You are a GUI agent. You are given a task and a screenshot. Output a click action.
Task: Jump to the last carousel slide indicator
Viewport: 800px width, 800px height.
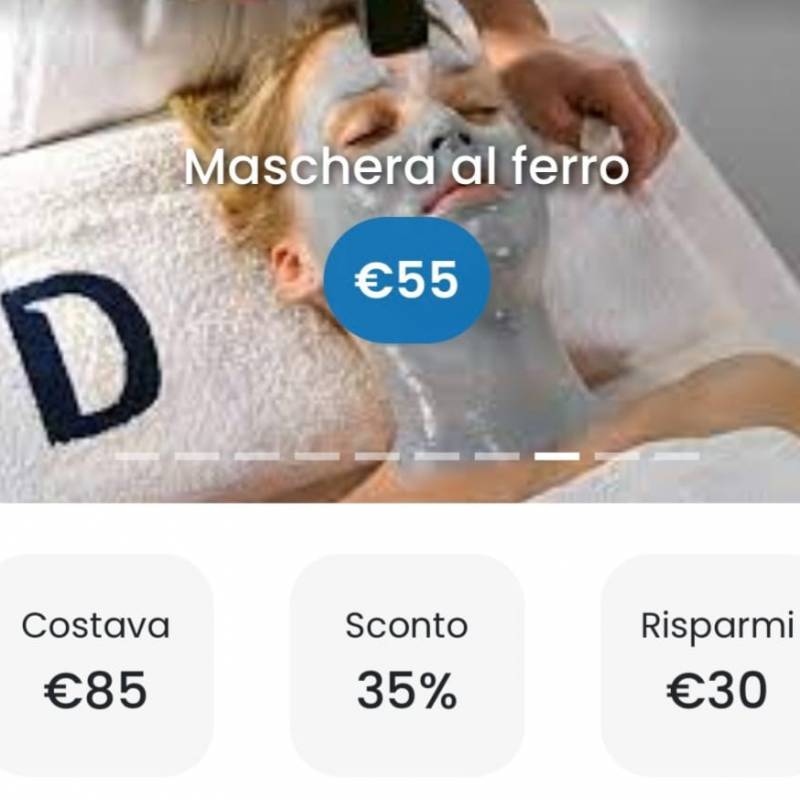pos(677,456)
